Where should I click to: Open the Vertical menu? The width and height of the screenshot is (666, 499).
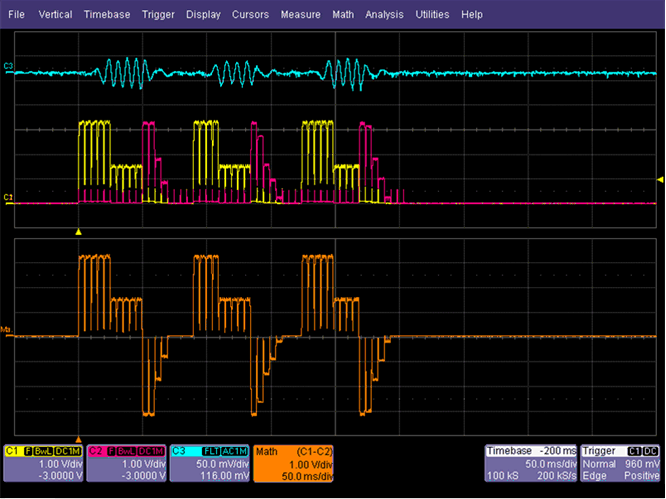[55, 15]
